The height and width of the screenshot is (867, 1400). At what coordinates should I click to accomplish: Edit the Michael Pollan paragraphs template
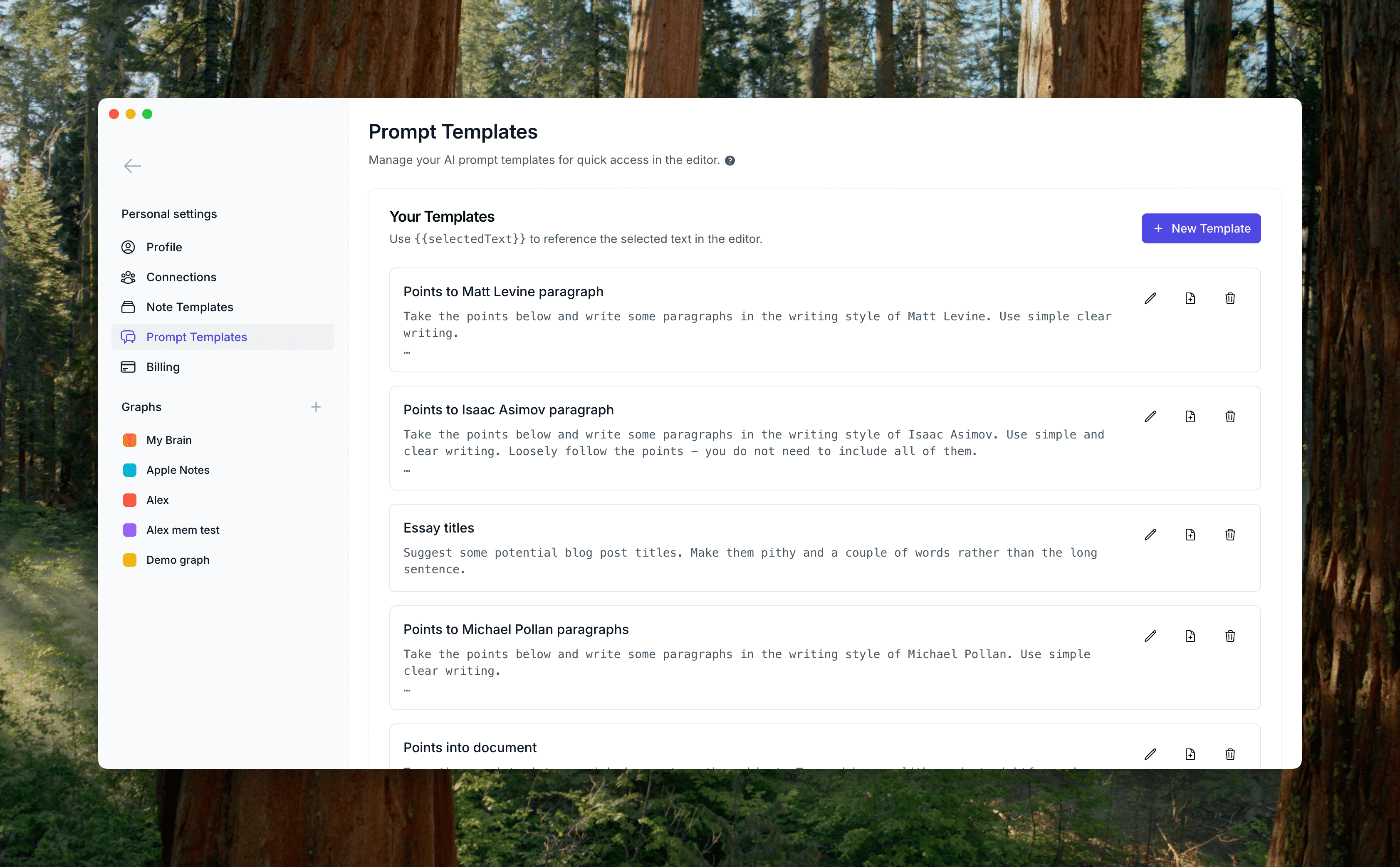click(1150, 636)
